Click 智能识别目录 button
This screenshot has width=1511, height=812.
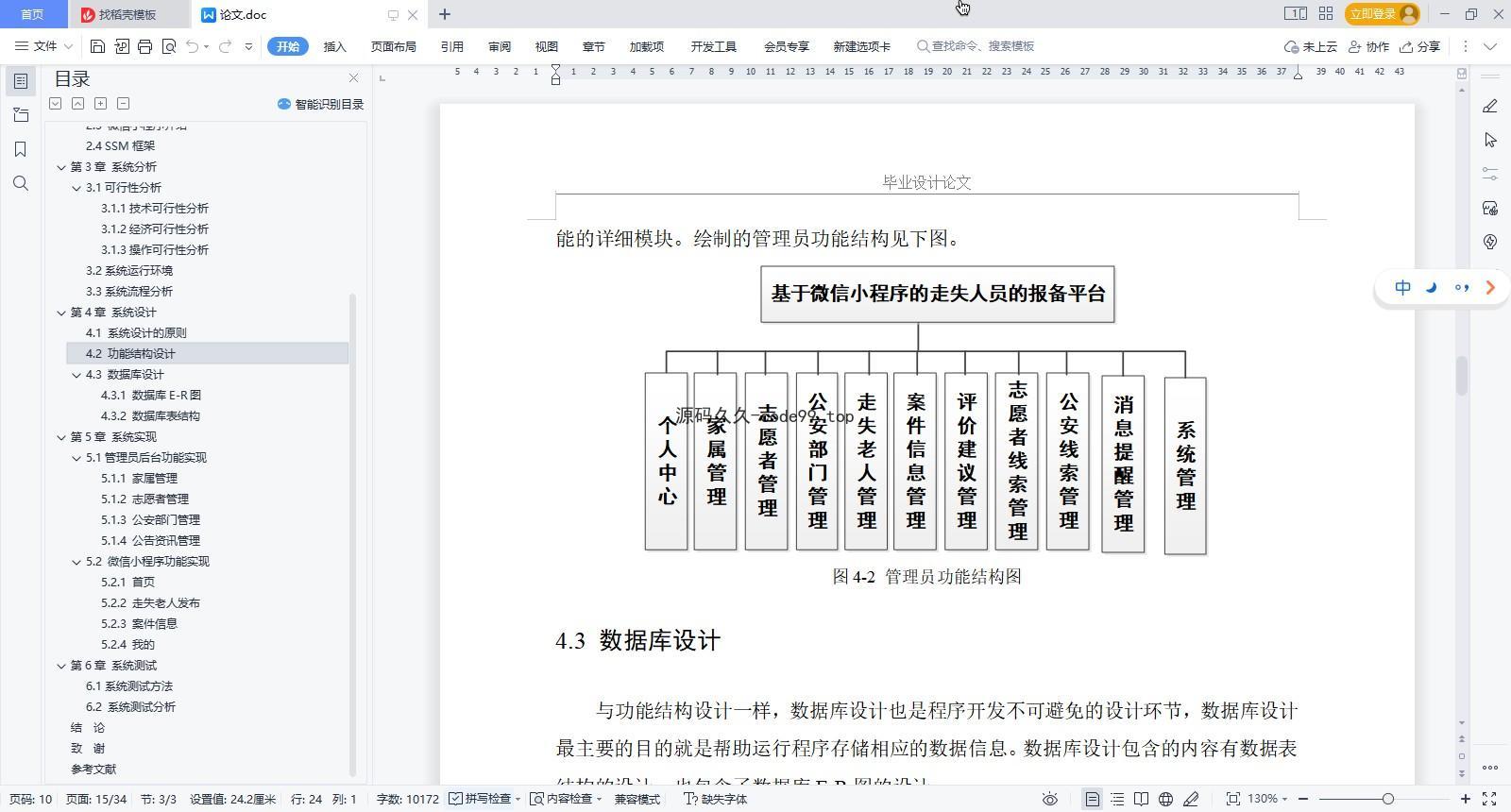pyautogui.click(x=320, y=104)
